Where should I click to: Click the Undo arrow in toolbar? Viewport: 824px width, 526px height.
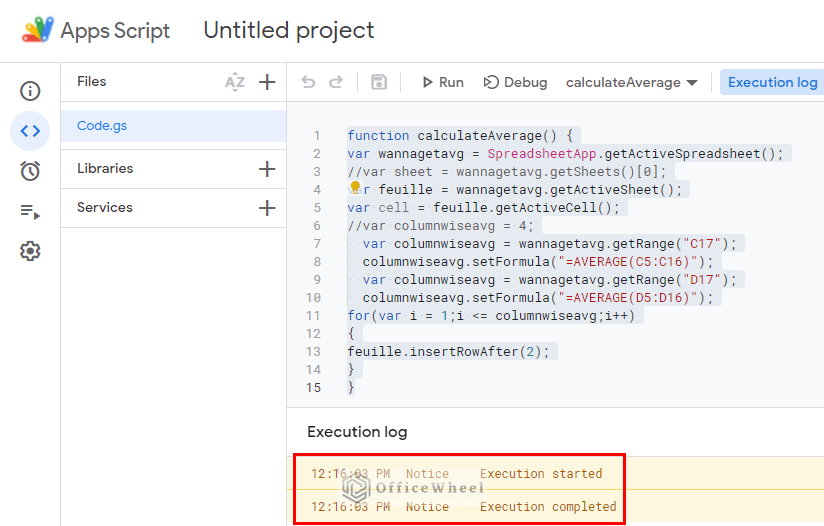point(308,82)
